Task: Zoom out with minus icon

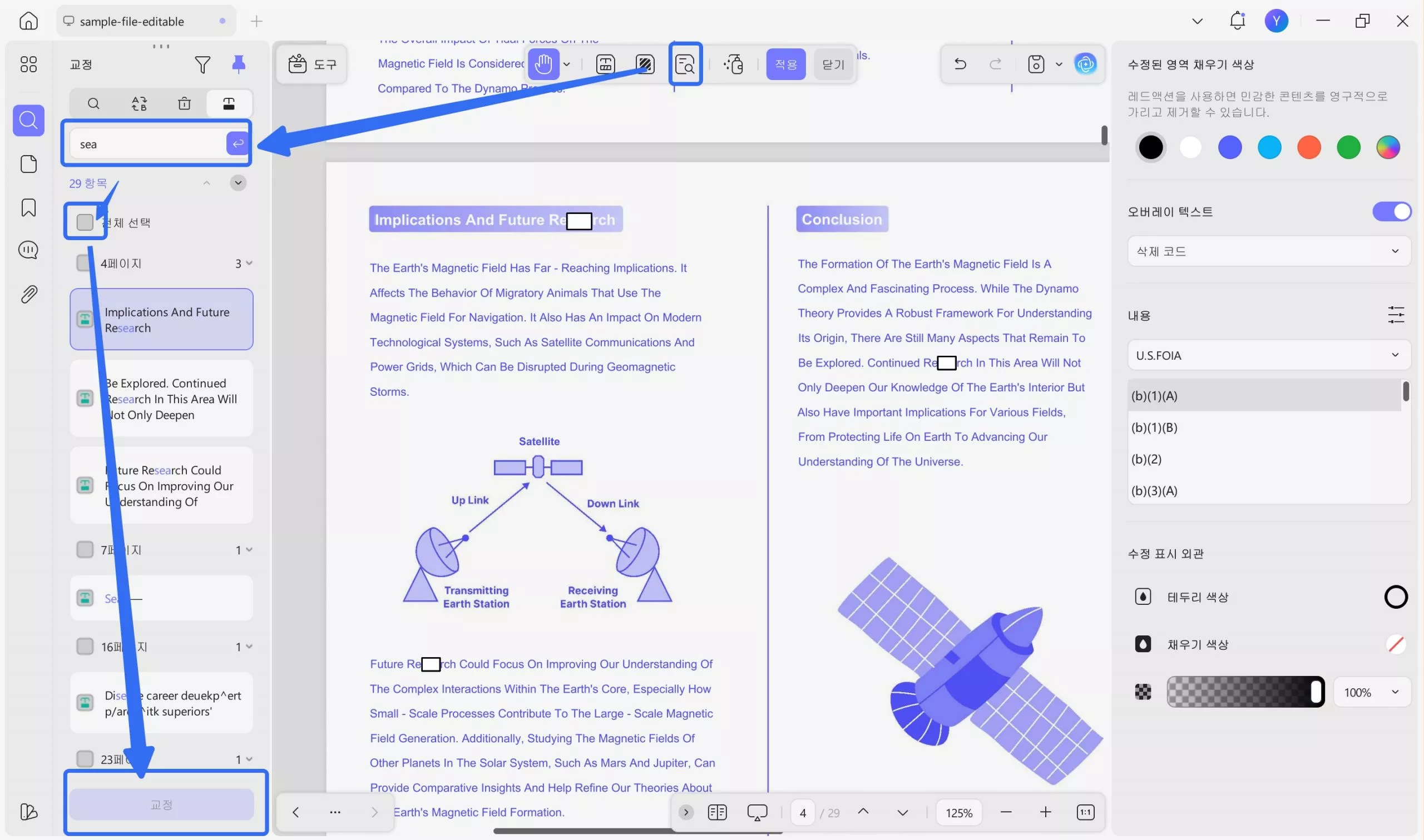Action: [x=1006, y=812]
